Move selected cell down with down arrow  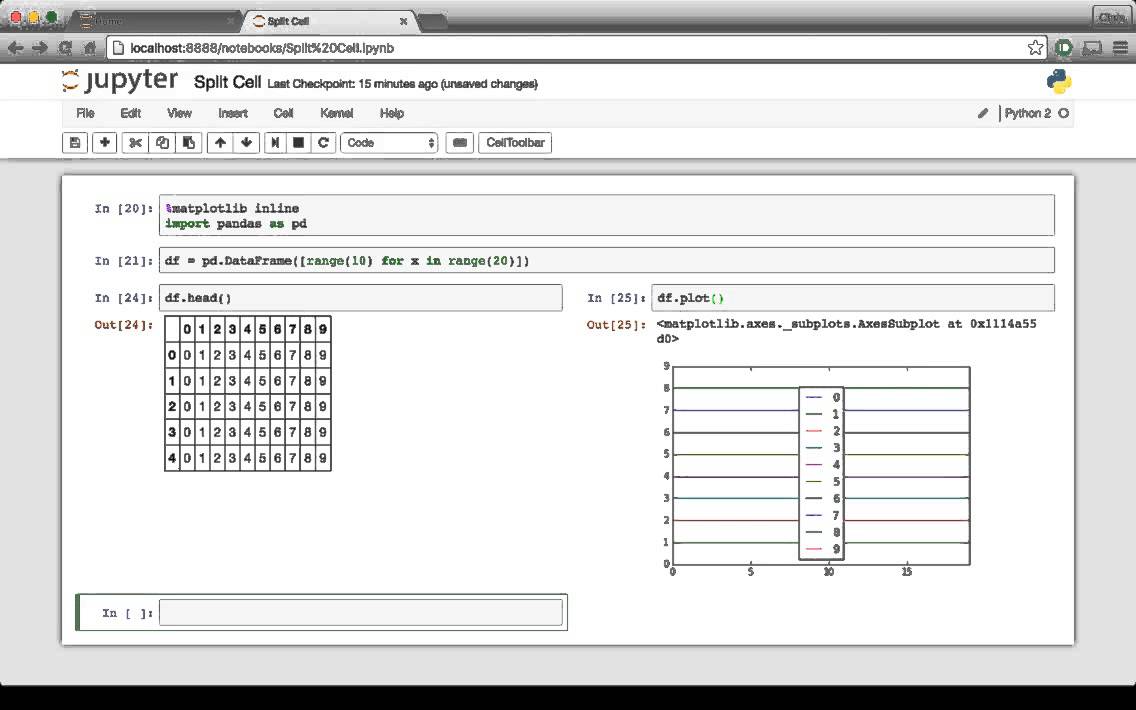[x=246, y=143]
